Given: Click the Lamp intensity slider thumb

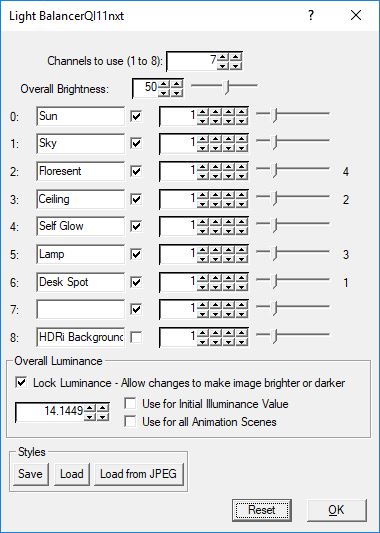Looking at the screenshot, I should pos(275,253).
